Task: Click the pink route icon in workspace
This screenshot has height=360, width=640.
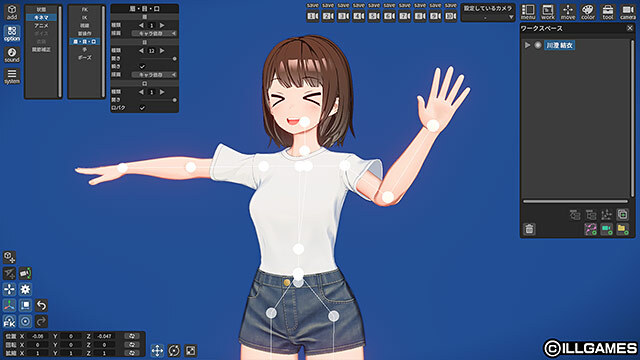Action: [x=591, y=229]
